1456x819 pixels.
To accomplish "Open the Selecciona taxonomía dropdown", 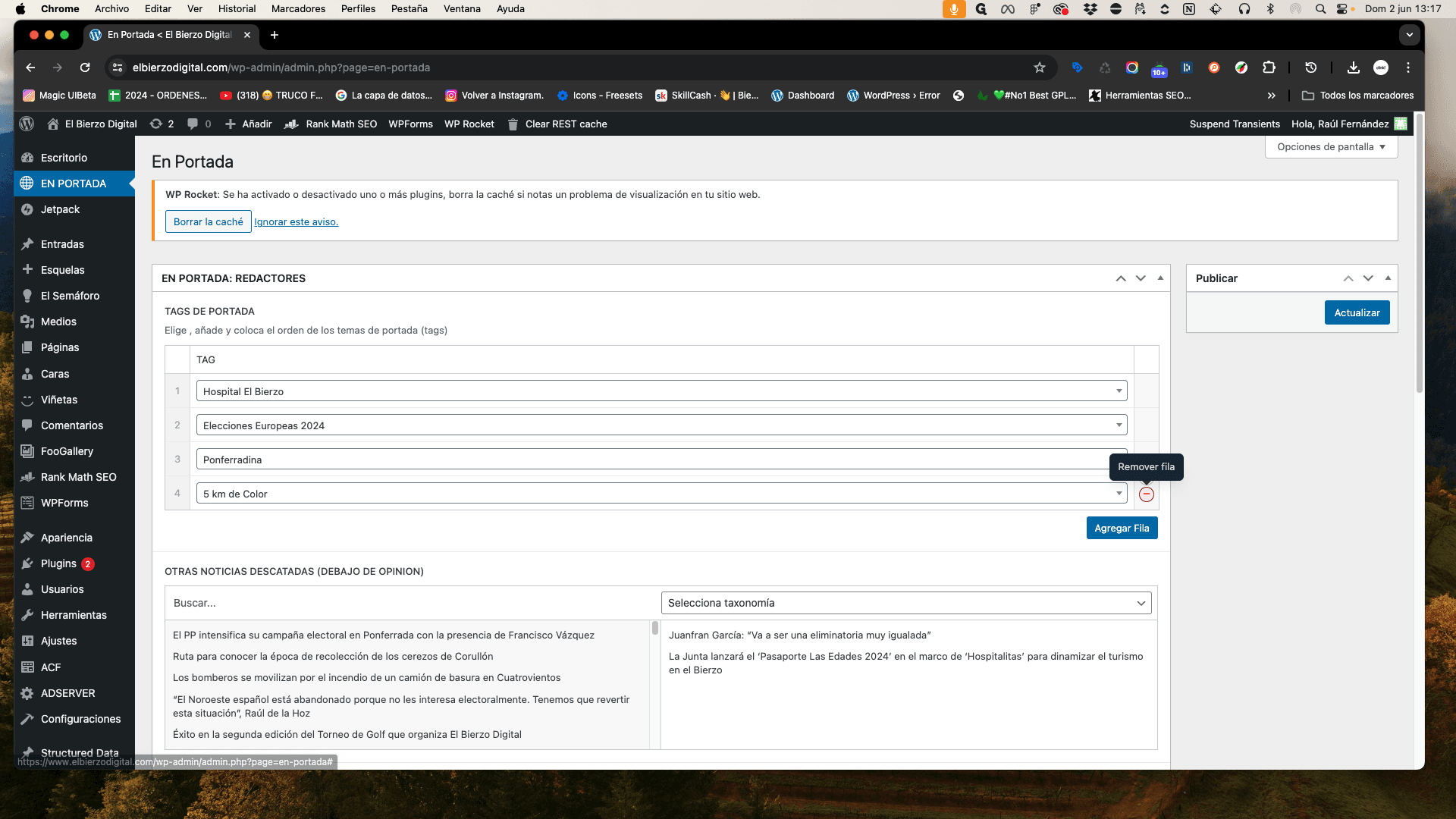I will point(906,603).
